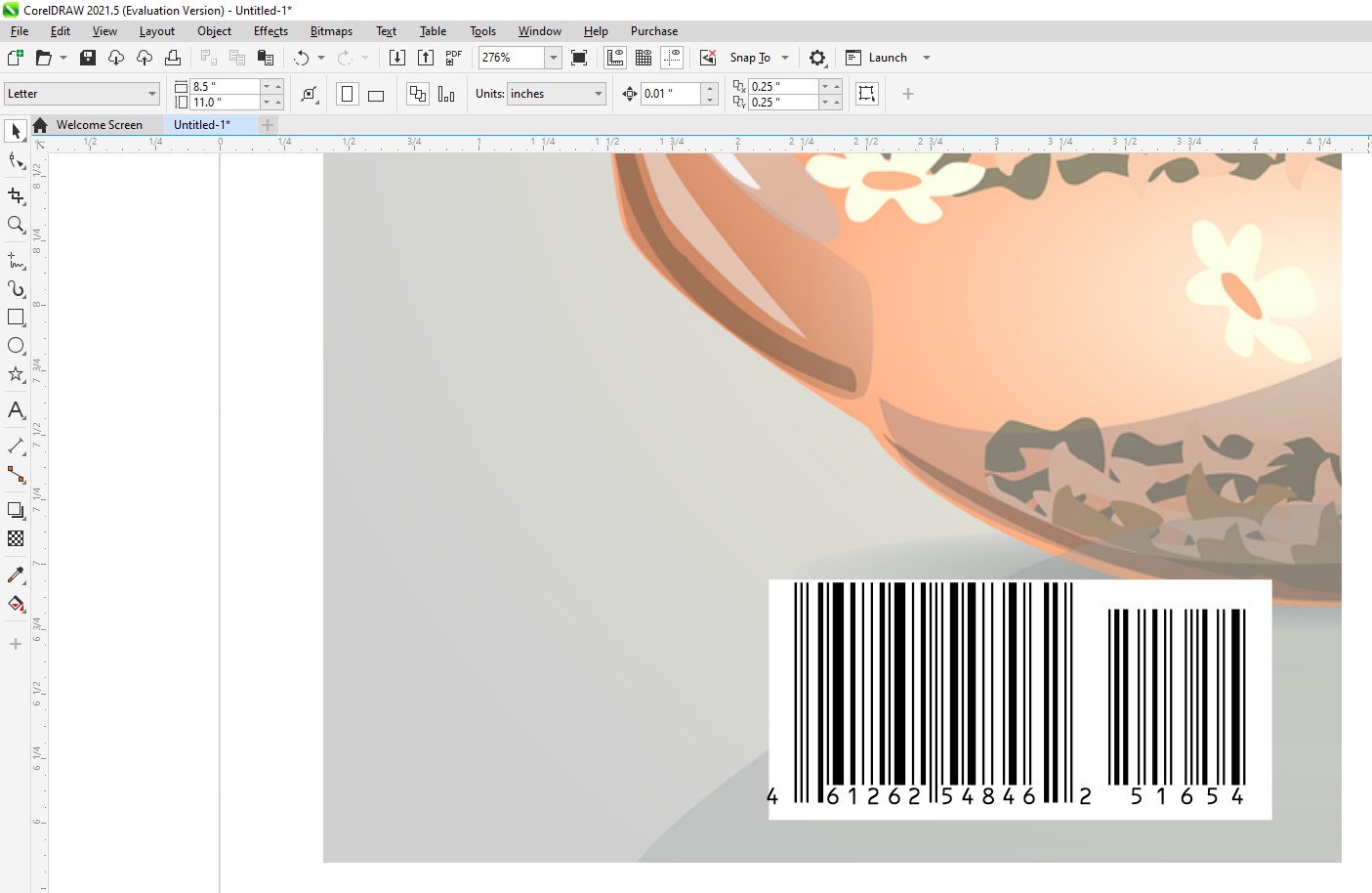Screen dimensions: 1372x893
Task: Click the Full-screen preview icon
Action: [x=579, y=58]
